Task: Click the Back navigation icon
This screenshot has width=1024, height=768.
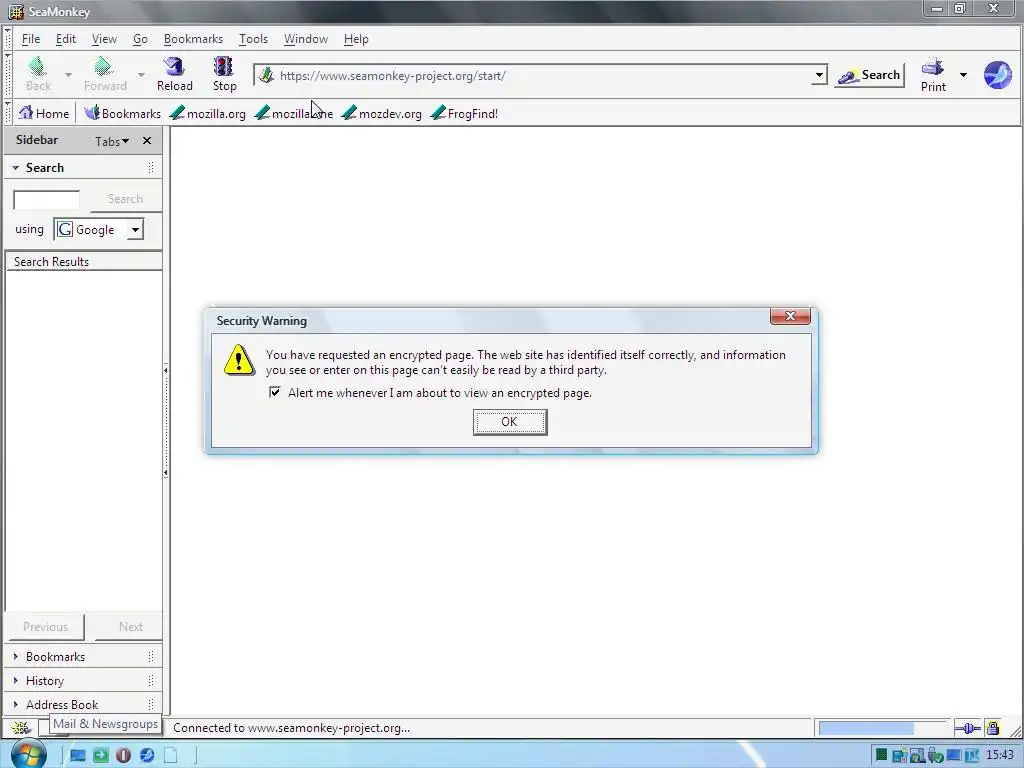Action: pyautogui.click(x=38, y=73)
